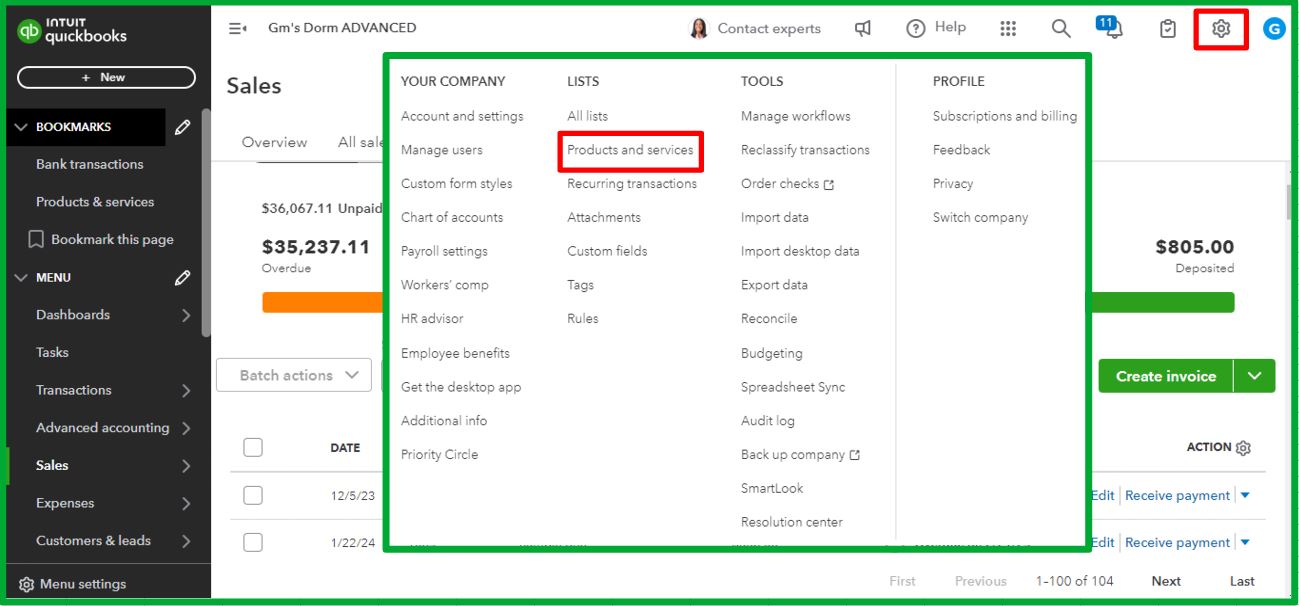Open the apps grid icon
The height and width of the screenshot is (606, 1299).
click(x=1008, y=29)
